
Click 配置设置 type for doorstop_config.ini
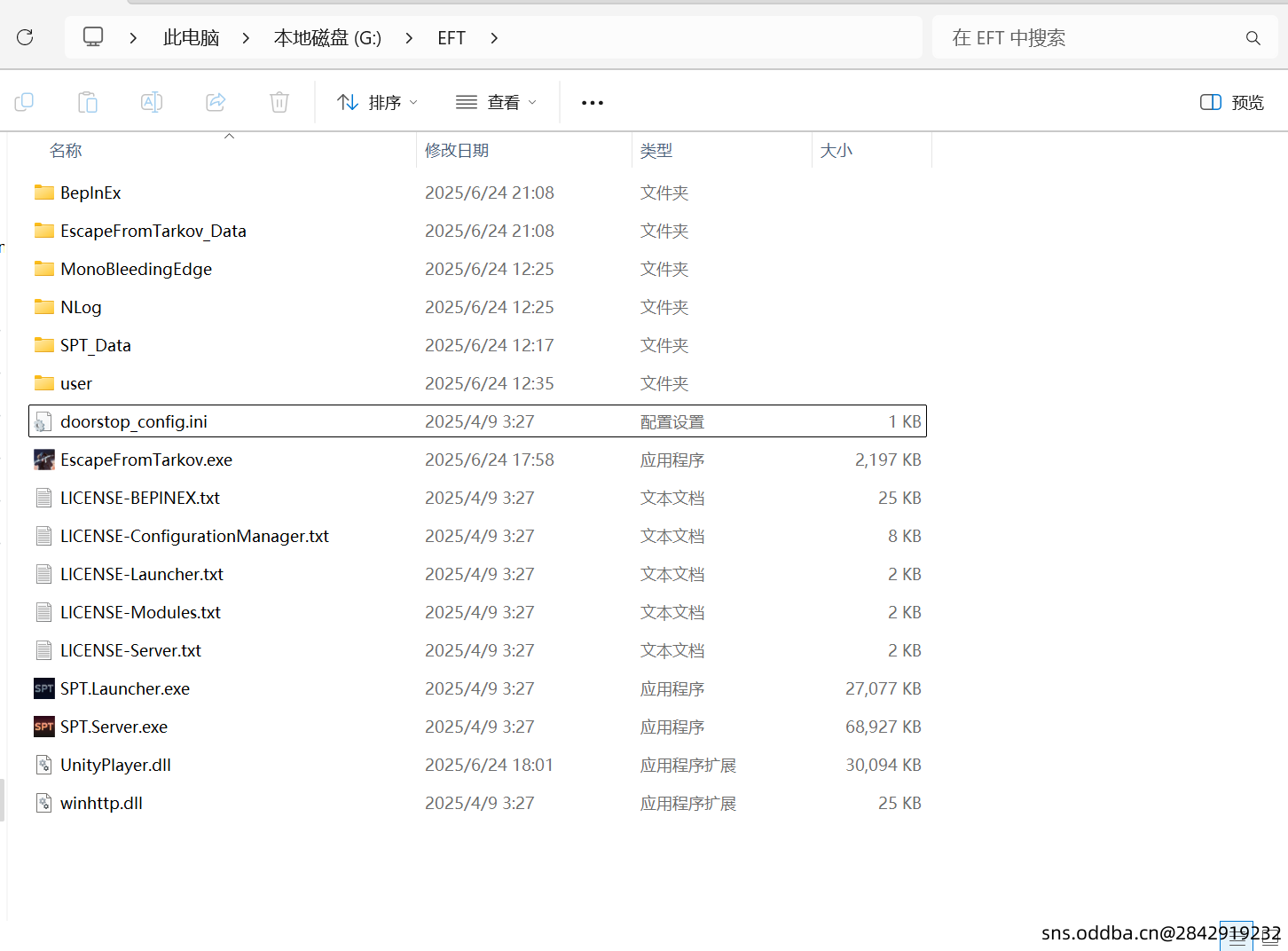point(672,422)
